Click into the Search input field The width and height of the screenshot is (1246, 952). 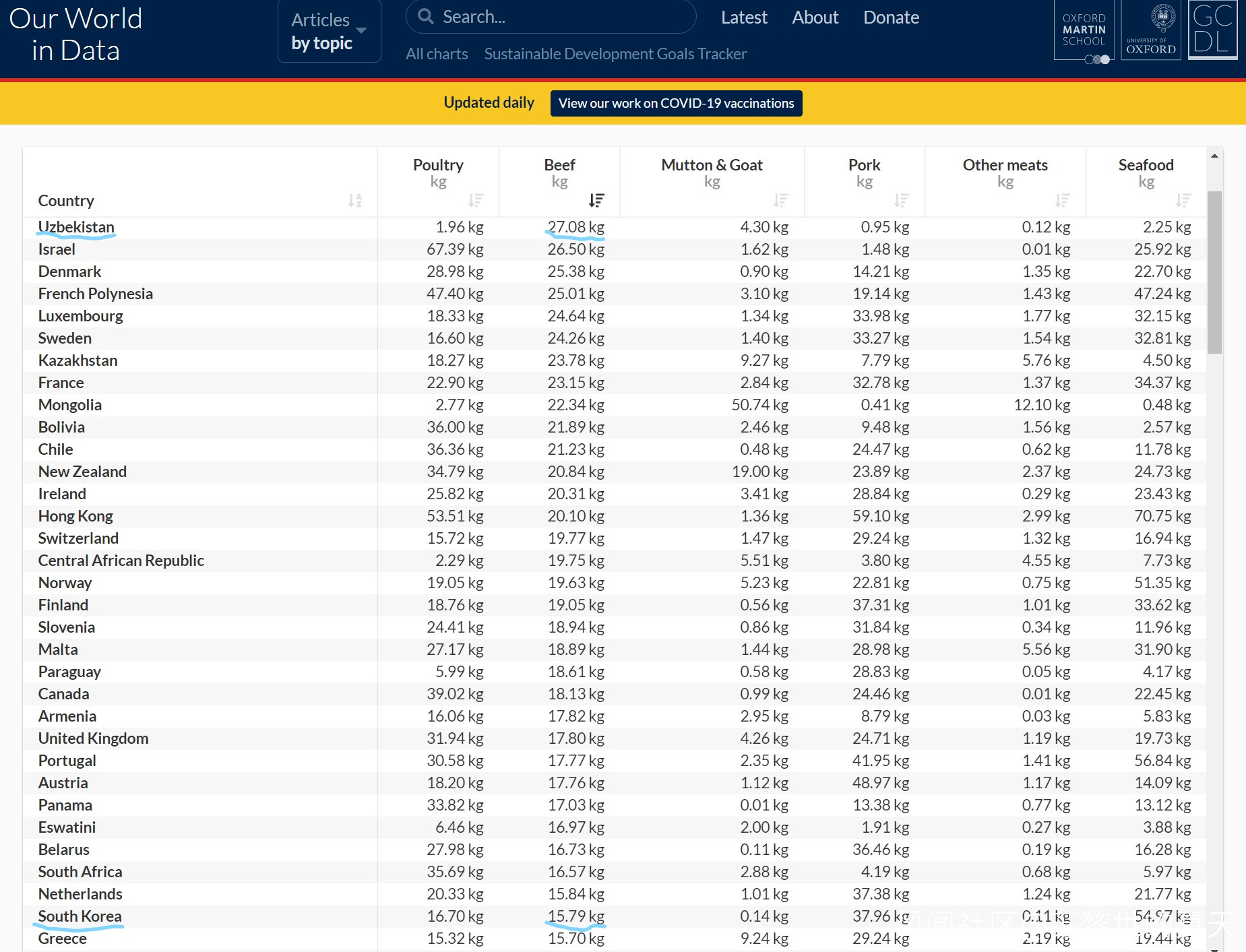click(559, 17)
